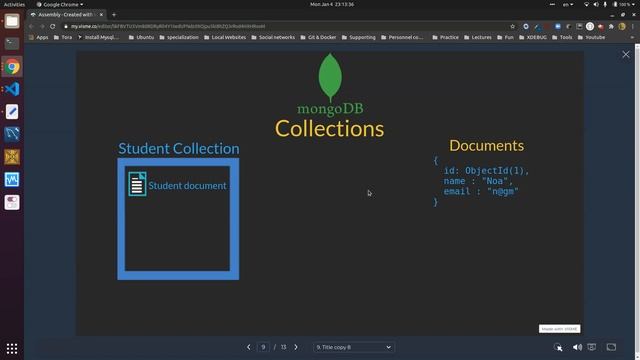Launch Terminal from the dock
This screenshot has height=360, width=640.
[12, 43]
